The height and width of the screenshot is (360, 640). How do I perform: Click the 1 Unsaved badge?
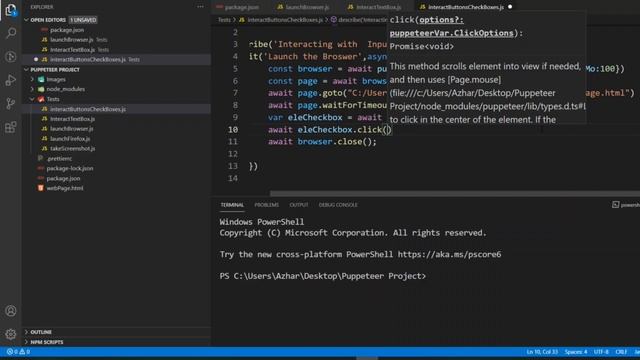click(x=83, y=20)
